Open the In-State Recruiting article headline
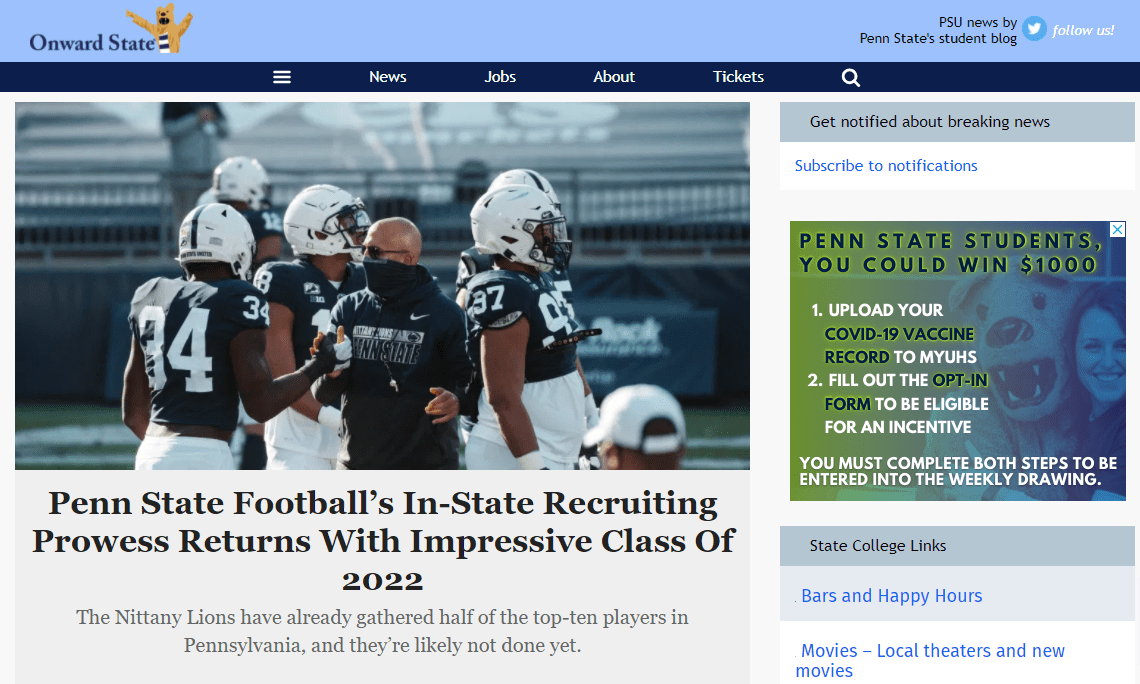This screenshot has width=1140, height=684. (383, 542)
